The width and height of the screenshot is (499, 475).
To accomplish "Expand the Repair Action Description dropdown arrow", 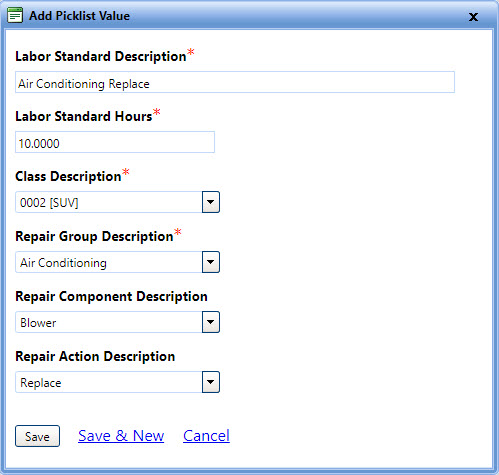I will tap(211, 382).
